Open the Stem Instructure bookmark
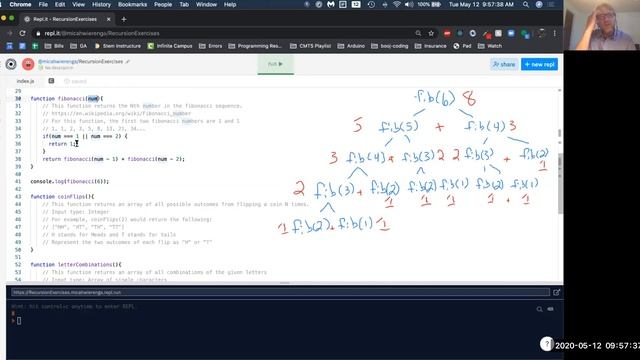Image resolution: width=640 pixels, height=360 pixels. click(118, 46)
